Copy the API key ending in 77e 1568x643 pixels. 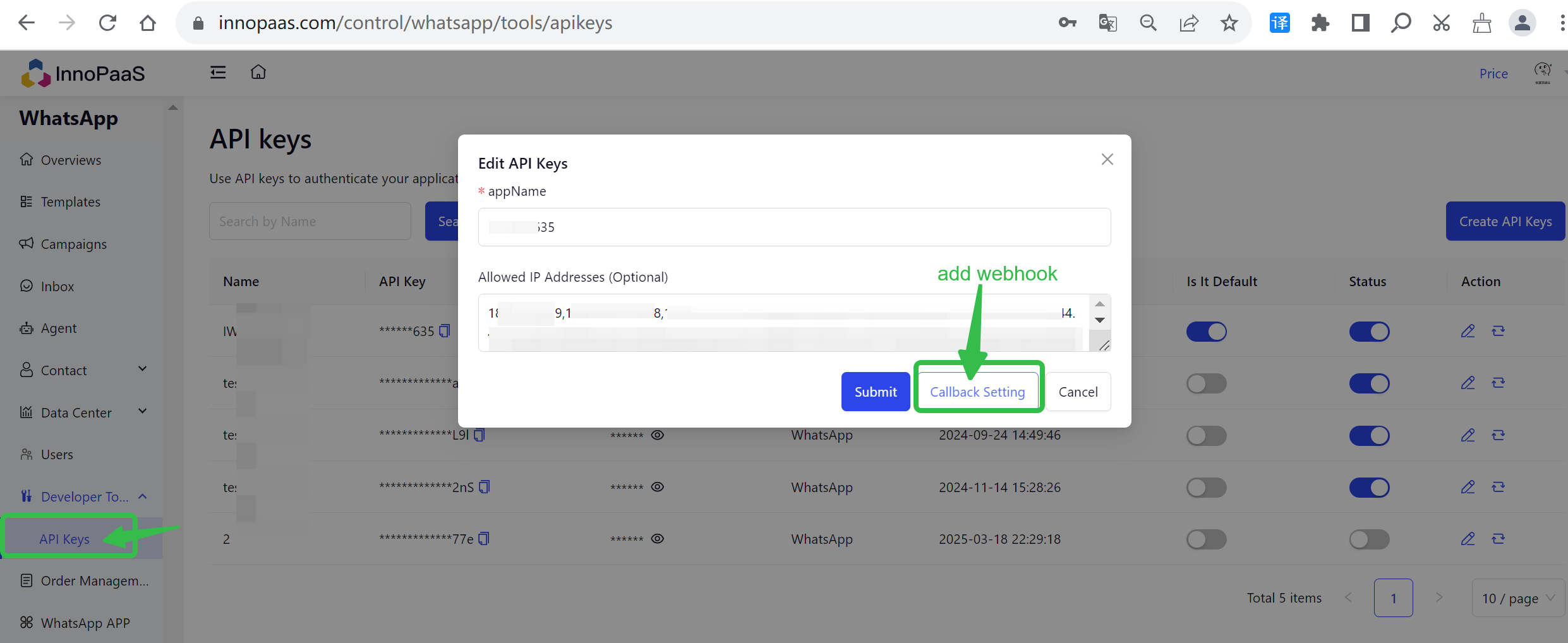pyautogui.click(x=484, y=539)
